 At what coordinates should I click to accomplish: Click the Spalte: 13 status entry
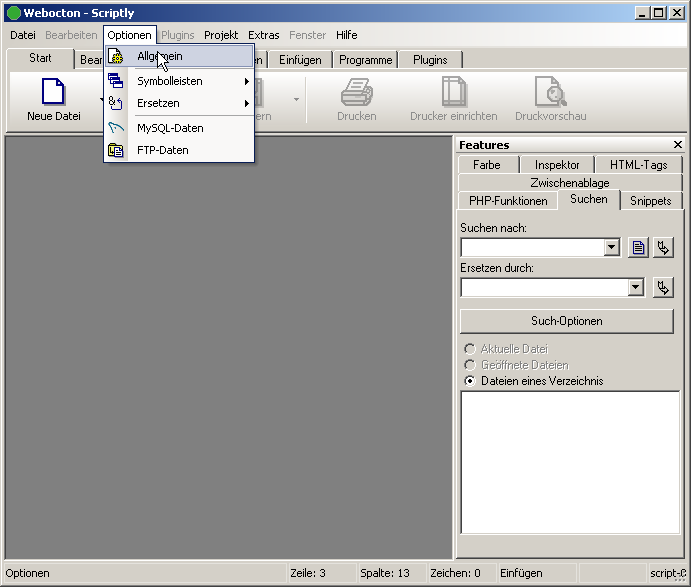[x=391, y=573]
